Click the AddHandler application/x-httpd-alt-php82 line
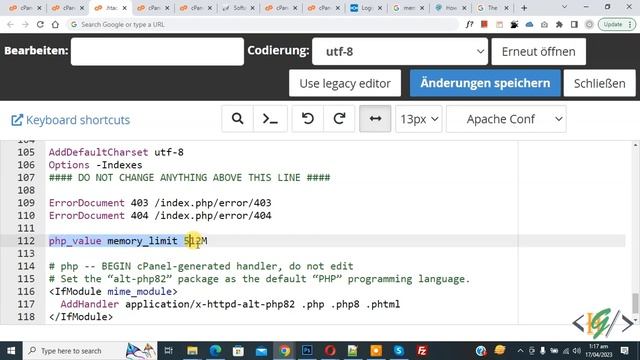Image resolution: width=640 pixels, height=360 pixels. [230, 304]
